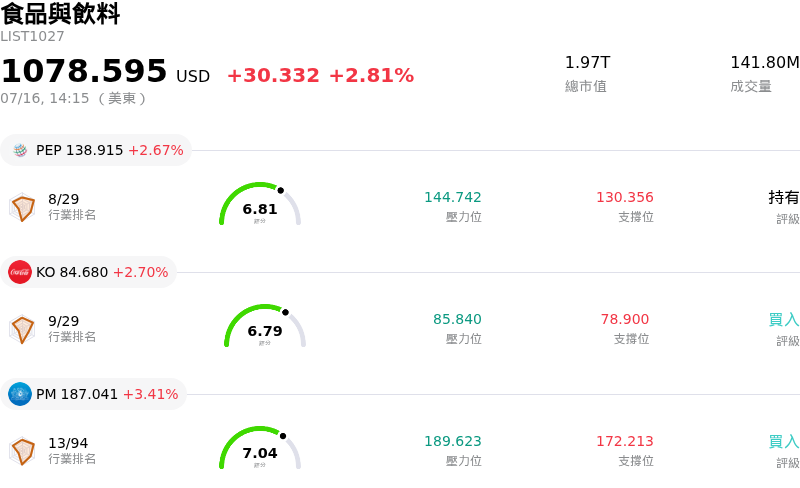Click the 1.97T total market cap value

click(x=587, y=62)
